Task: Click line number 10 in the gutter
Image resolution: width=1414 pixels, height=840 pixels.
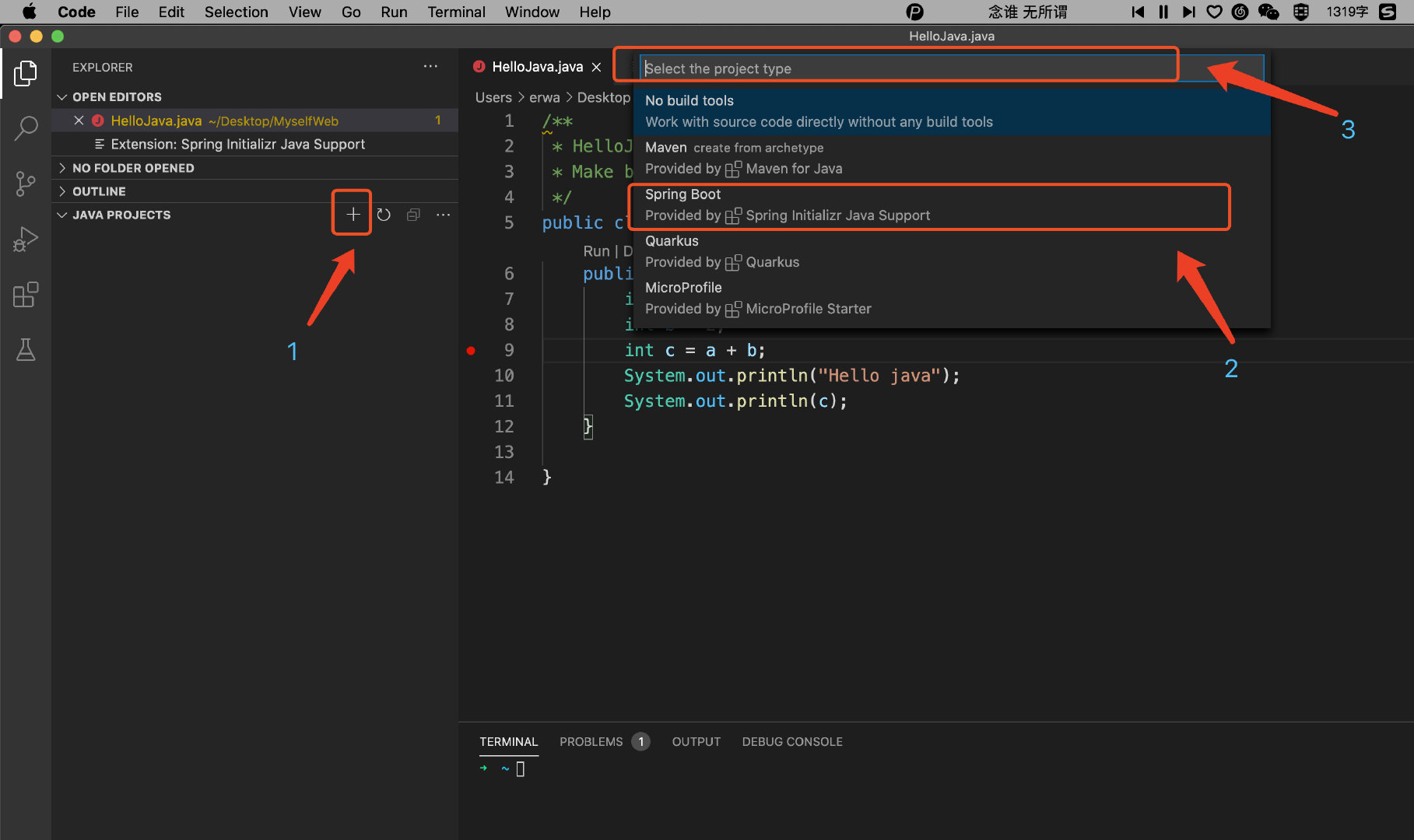Action: pos(503,376)
